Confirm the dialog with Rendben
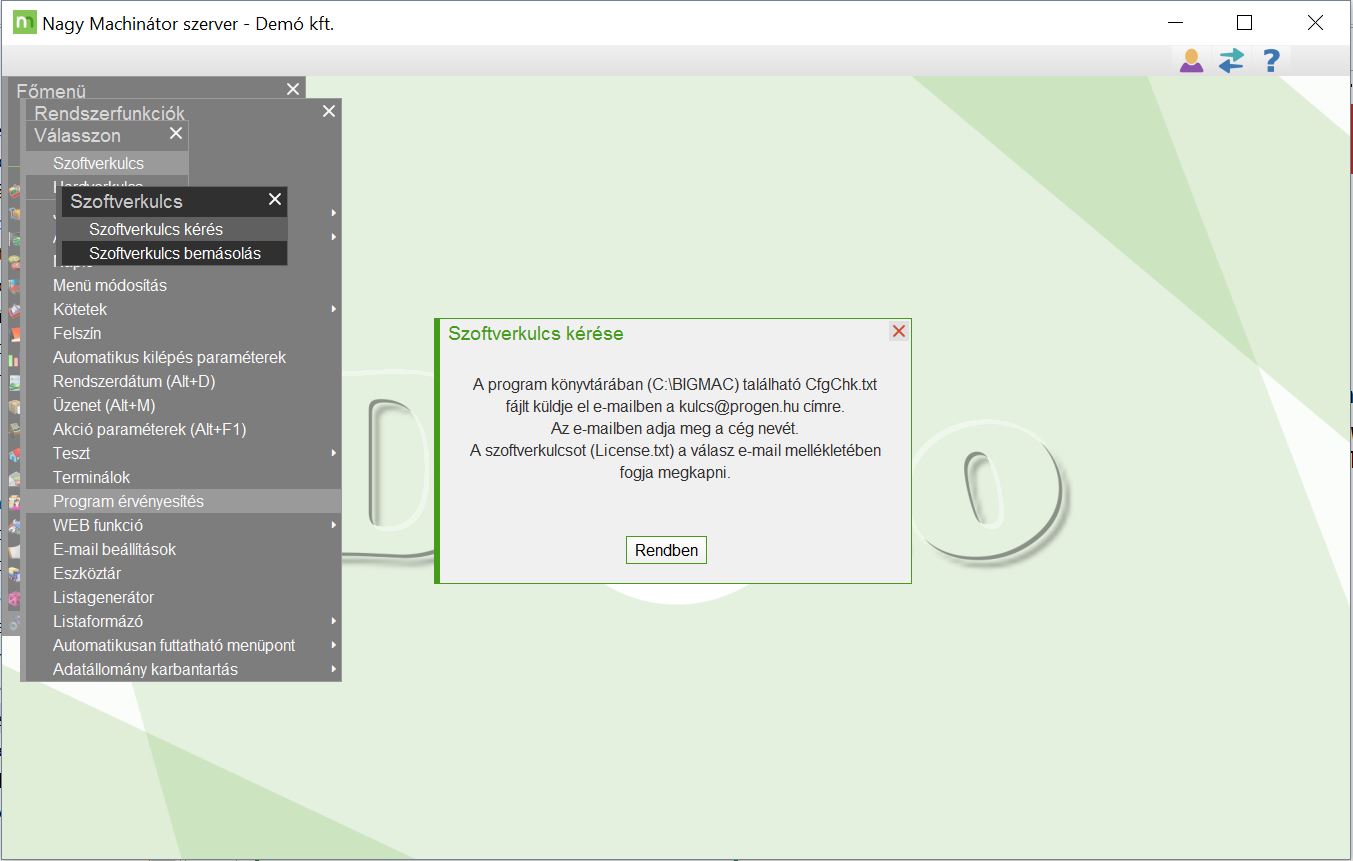This screenshot has height=861, width=1353. pos(666,550)
